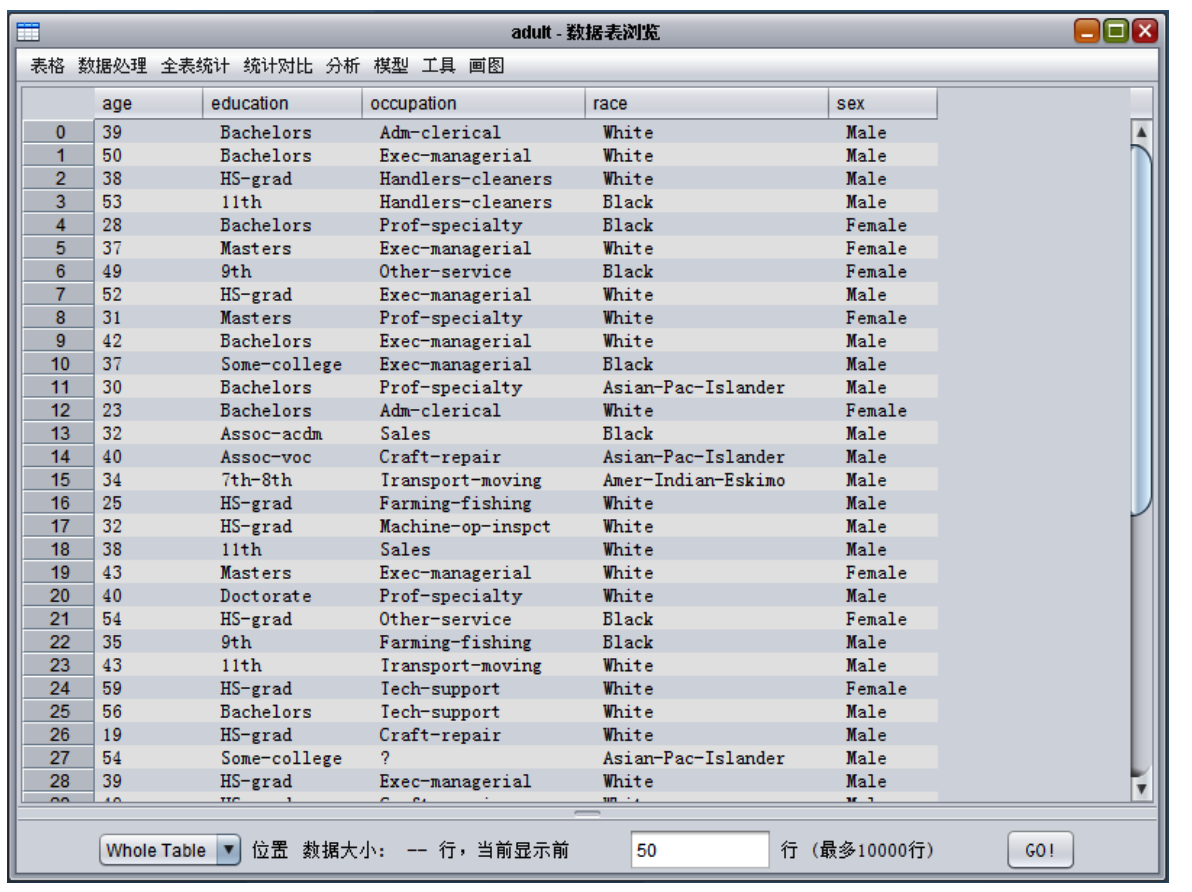Image resolution: width=1192 pixels, height=892 pixels.
Task: Click the scroll down arrow of table
Action: [1141, 789]
